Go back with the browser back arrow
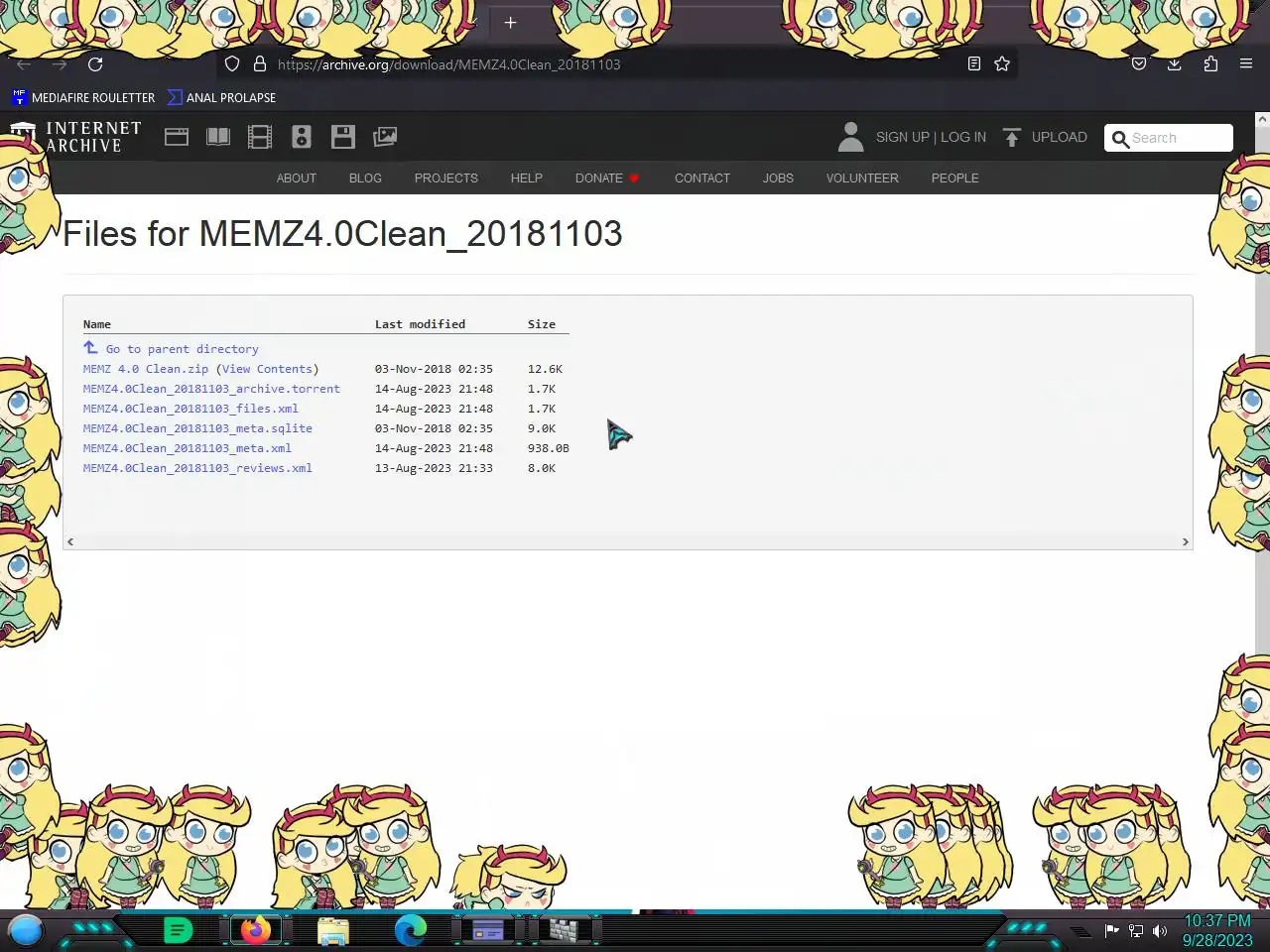 click(x=24, y=64)
